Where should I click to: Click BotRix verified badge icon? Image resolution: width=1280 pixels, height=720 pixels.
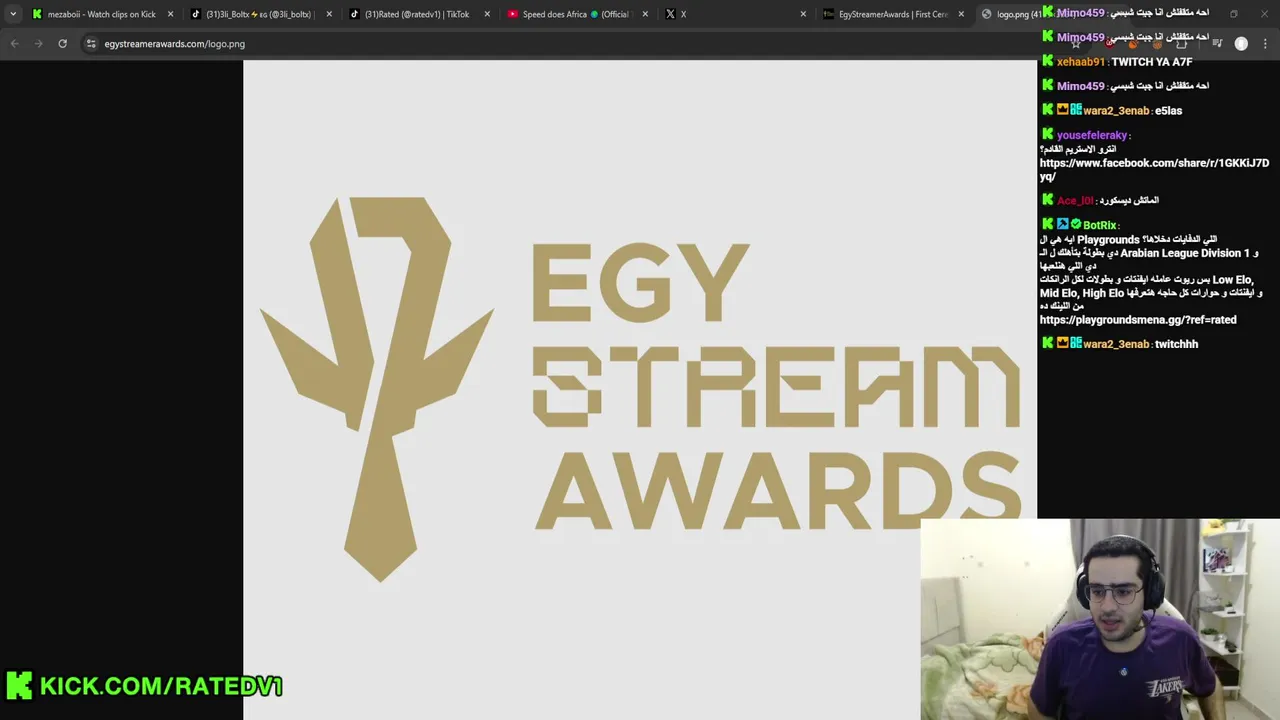1076,224
